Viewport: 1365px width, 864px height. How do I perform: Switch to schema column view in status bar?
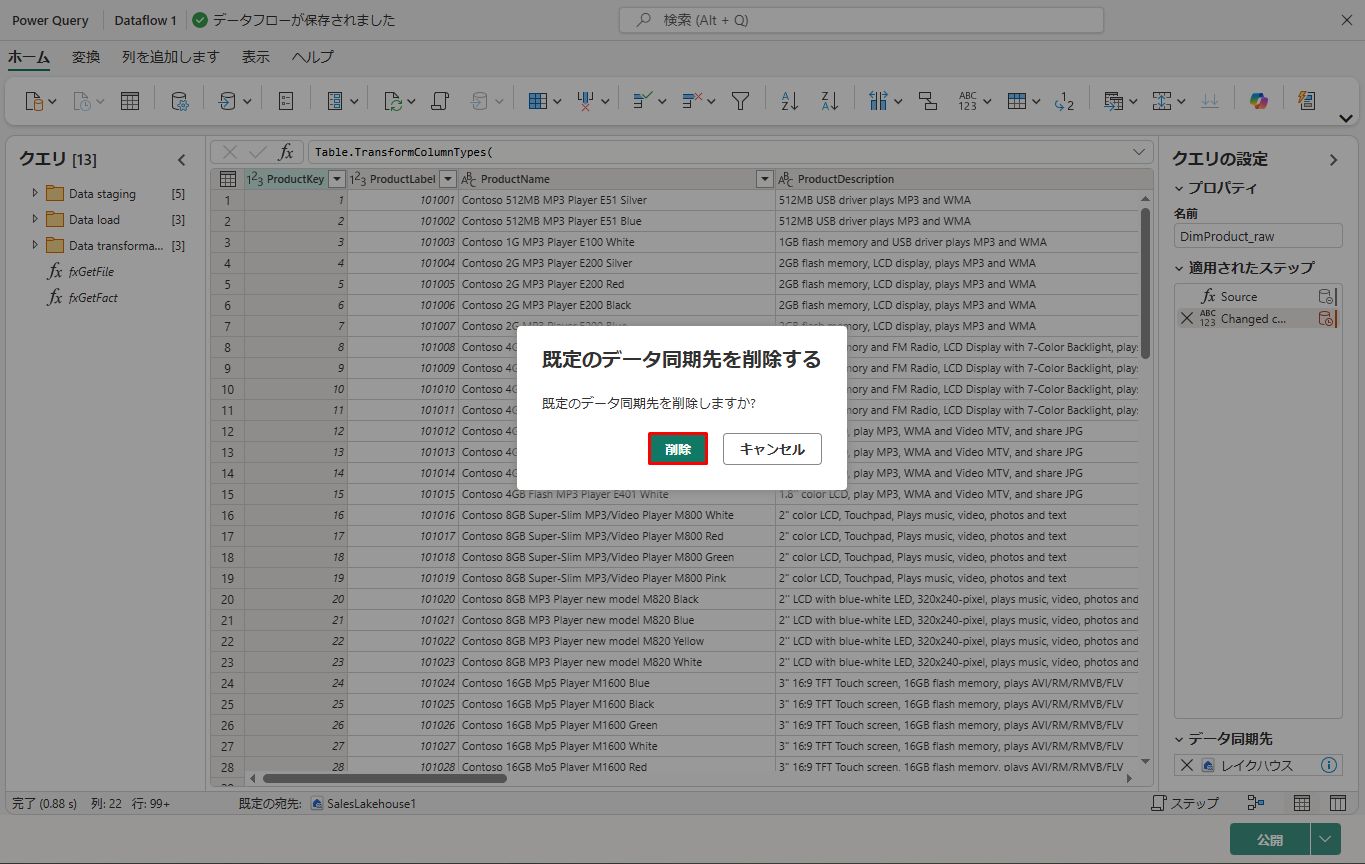(1337, 803)
